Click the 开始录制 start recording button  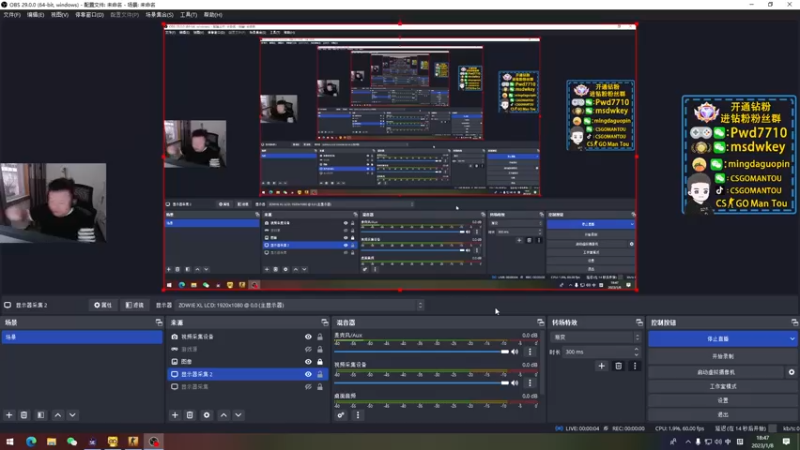click(x=722, y=356)
